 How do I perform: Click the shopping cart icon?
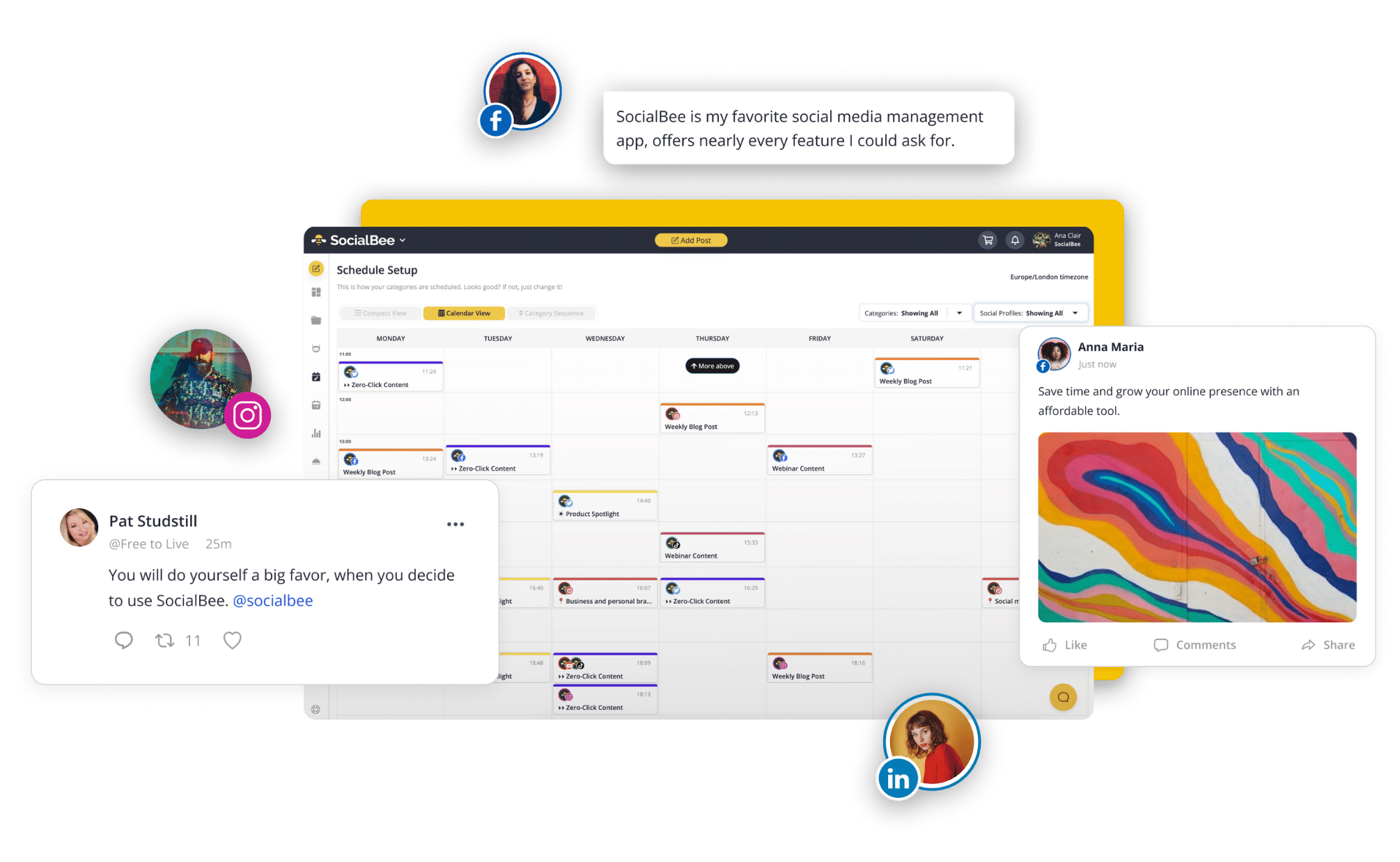coord(988,240)
